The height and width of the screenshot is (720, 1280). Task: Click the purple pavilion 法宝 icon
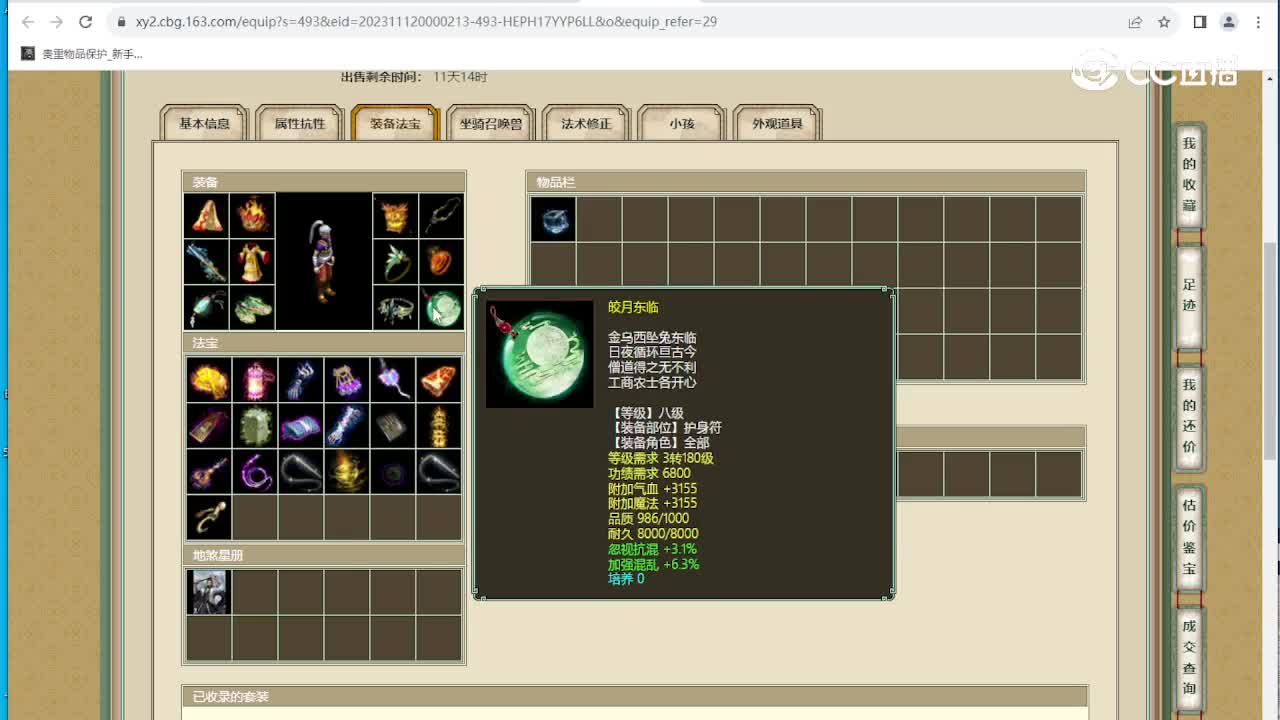[x=347, y=380]
